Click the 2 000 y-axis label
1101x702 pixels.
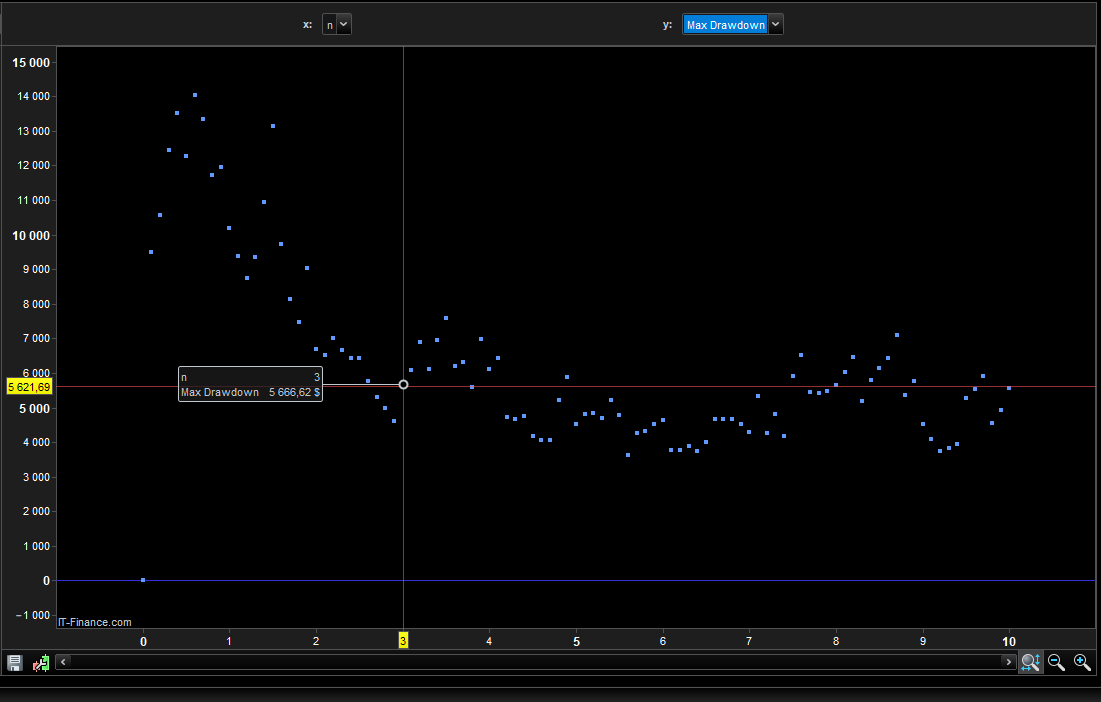(x=36, y=511)
